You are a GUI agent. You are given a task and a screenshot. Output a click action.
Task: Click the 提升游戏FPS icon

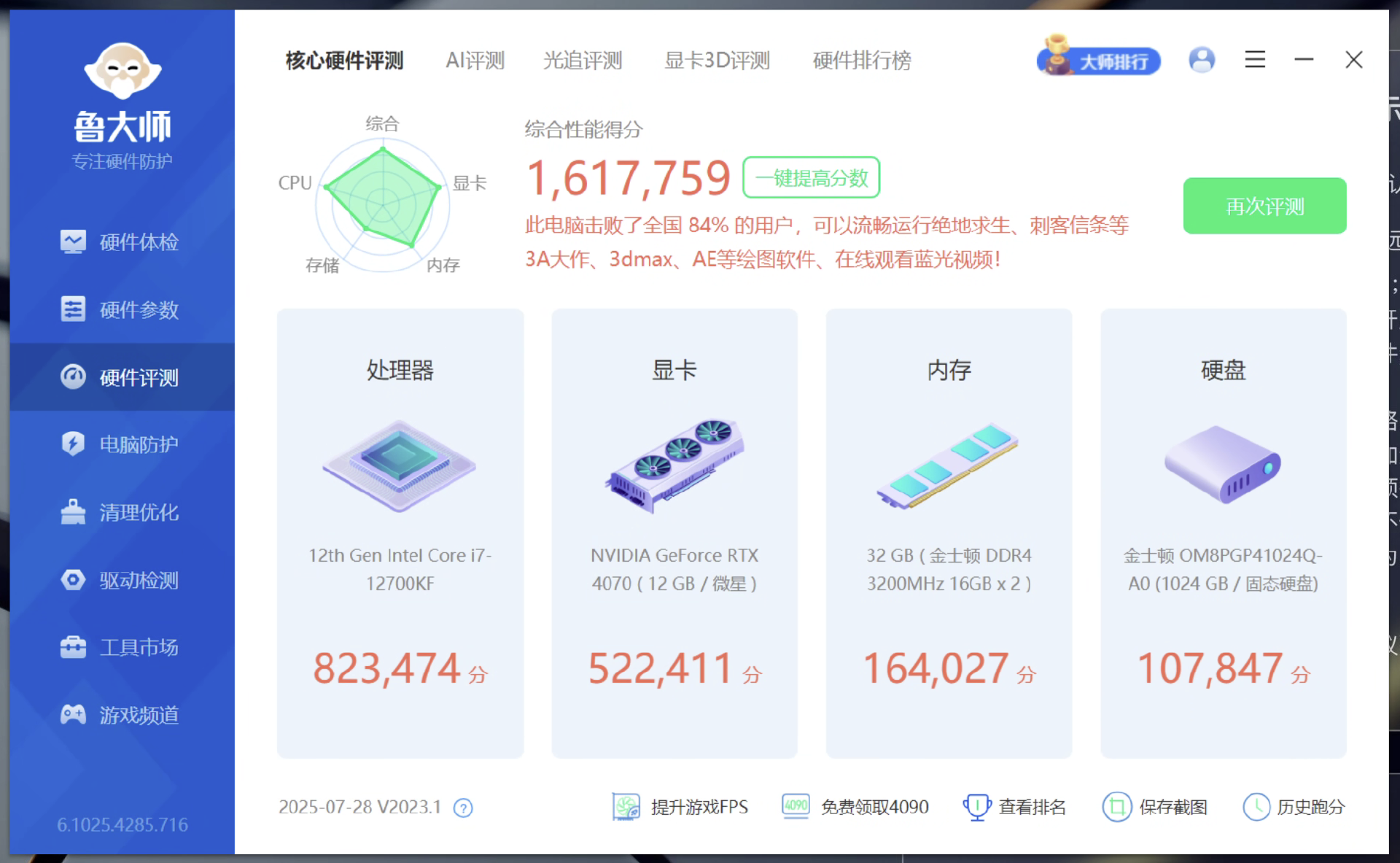pyautogui.click(x=626, y=807)
